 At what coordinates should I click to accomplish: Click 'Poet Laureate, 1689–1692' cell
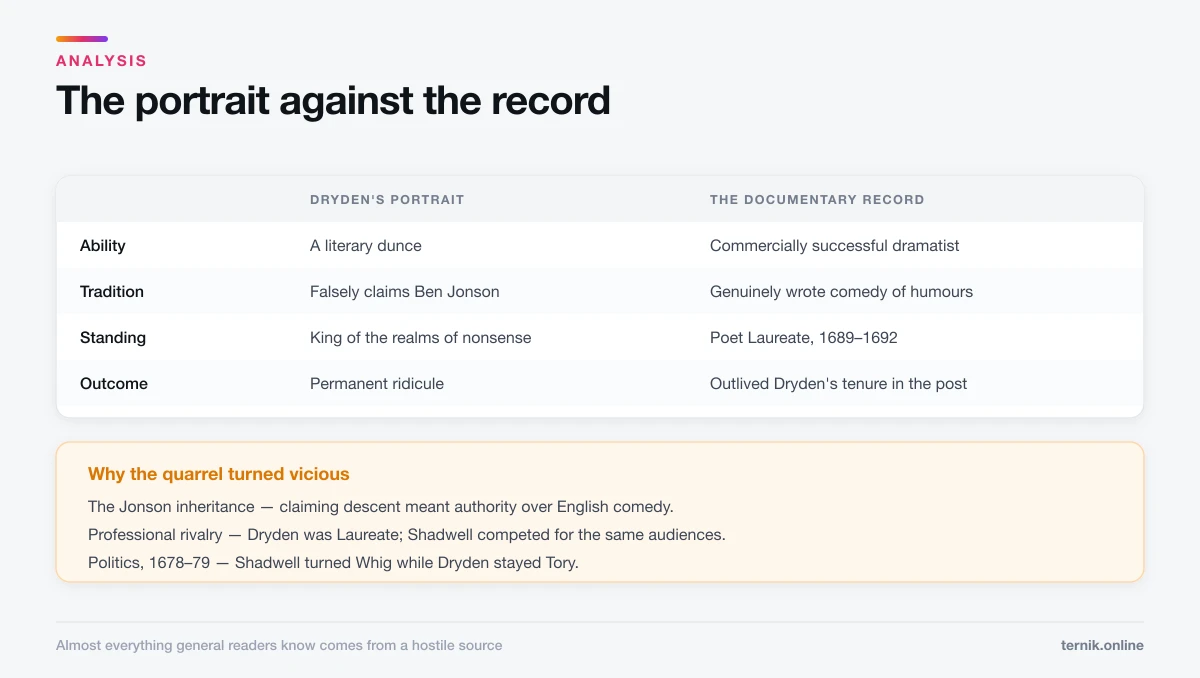pos(804,338)
